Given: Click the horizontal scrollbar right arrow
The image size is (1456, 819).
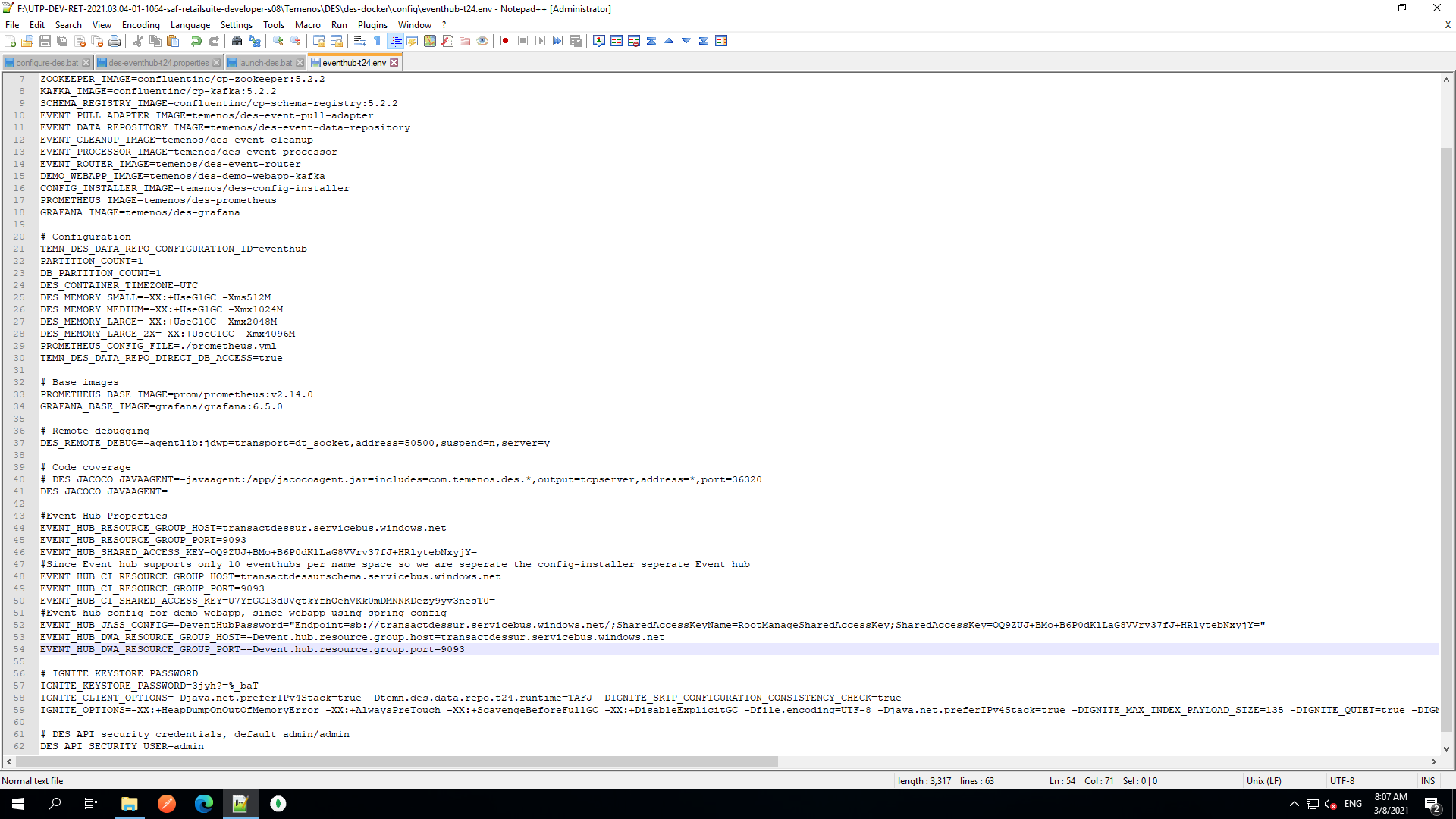Looking at the screenshot, I should click(x=1433, y=761).
